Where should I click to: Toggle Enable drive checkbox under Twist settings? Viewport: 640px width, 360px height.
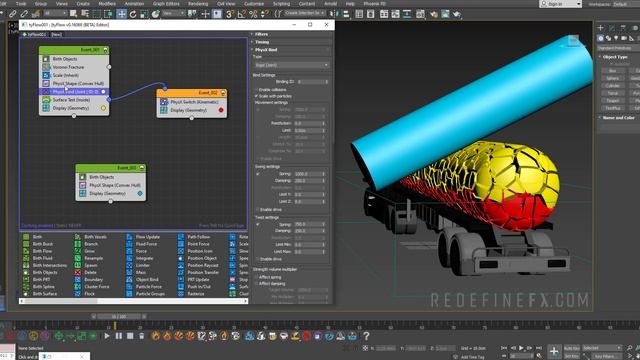point(258,259)
